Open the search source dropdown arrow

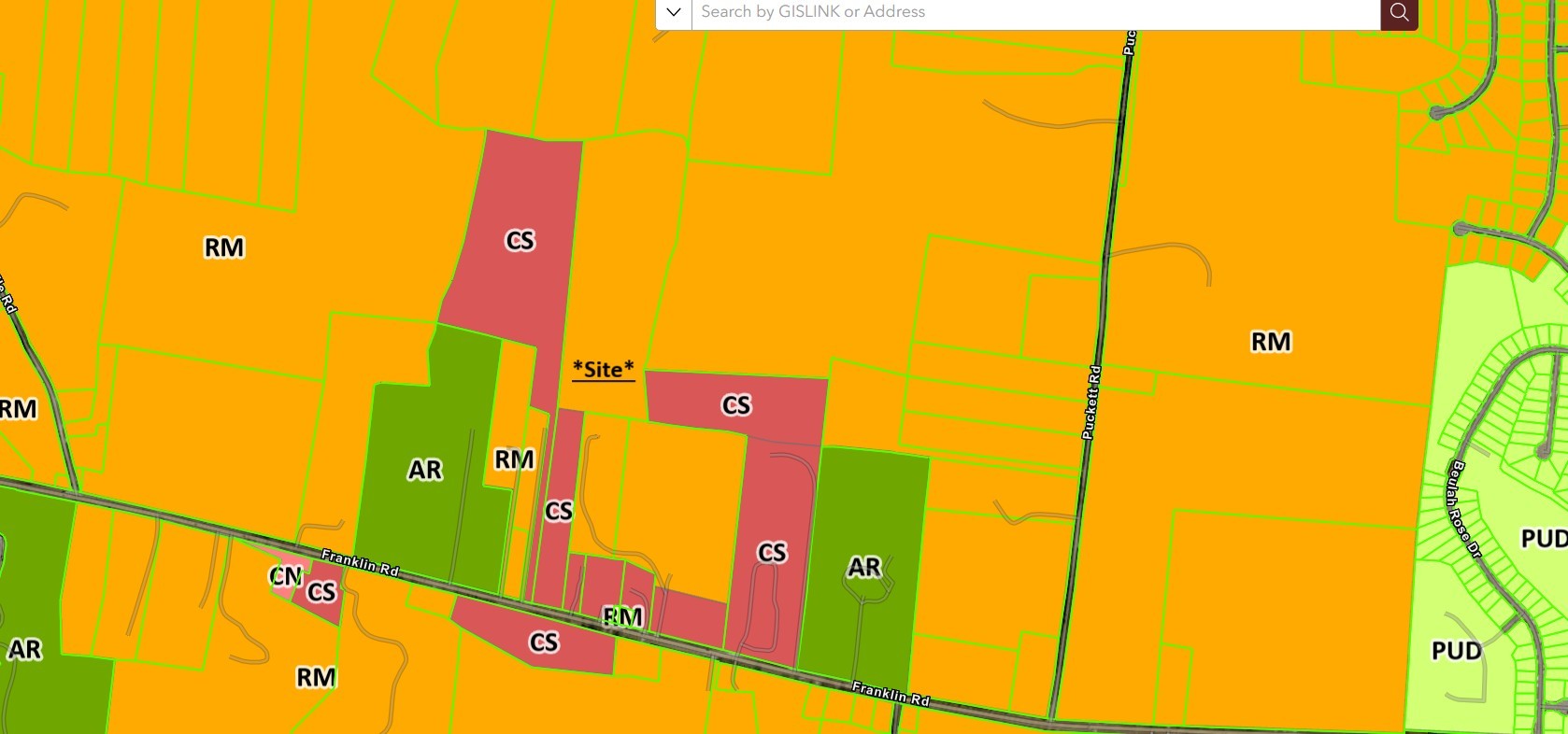pos(673,12)
